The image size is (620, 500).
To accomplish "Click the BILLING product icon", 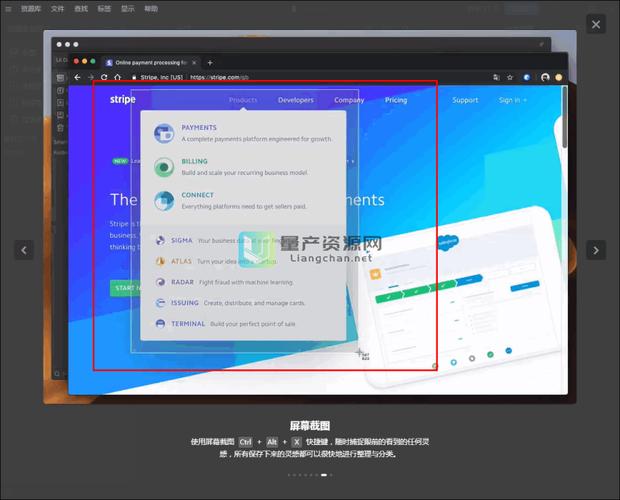I will click(164, 167).
